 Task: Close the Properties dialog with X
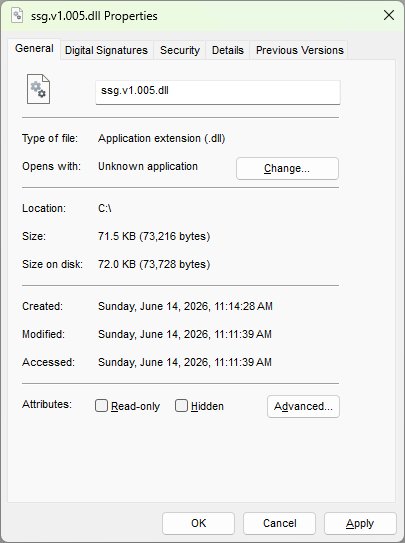tap(389, 15)
